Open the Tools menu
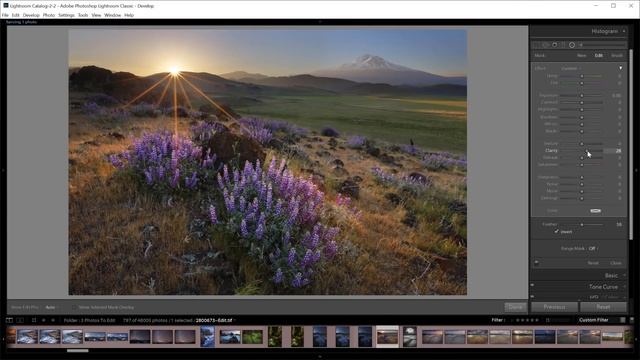Screen dimensions: 640x360 click(x=83, y=15)
